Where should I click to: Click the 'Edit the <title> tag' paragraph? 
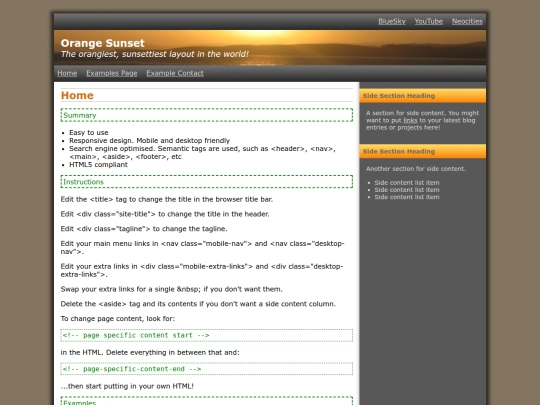(167, 199)
